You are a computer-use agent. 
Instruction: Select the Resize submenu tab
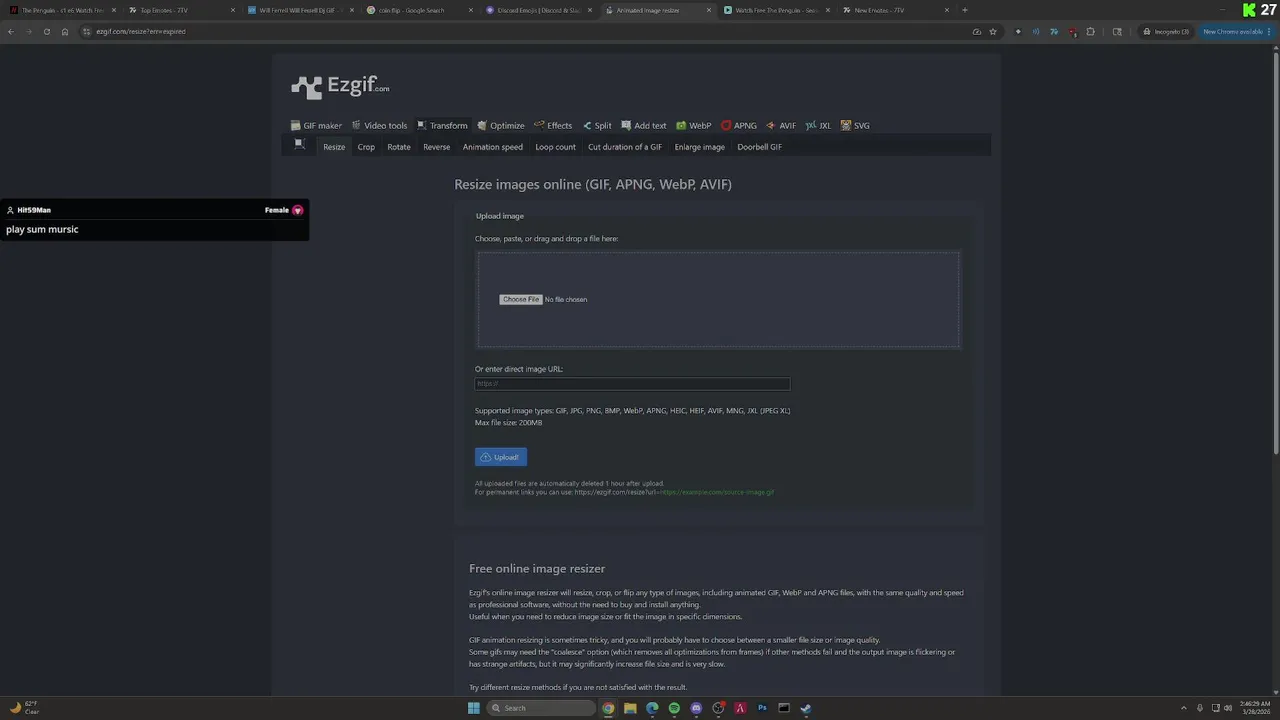pos(334,147)
